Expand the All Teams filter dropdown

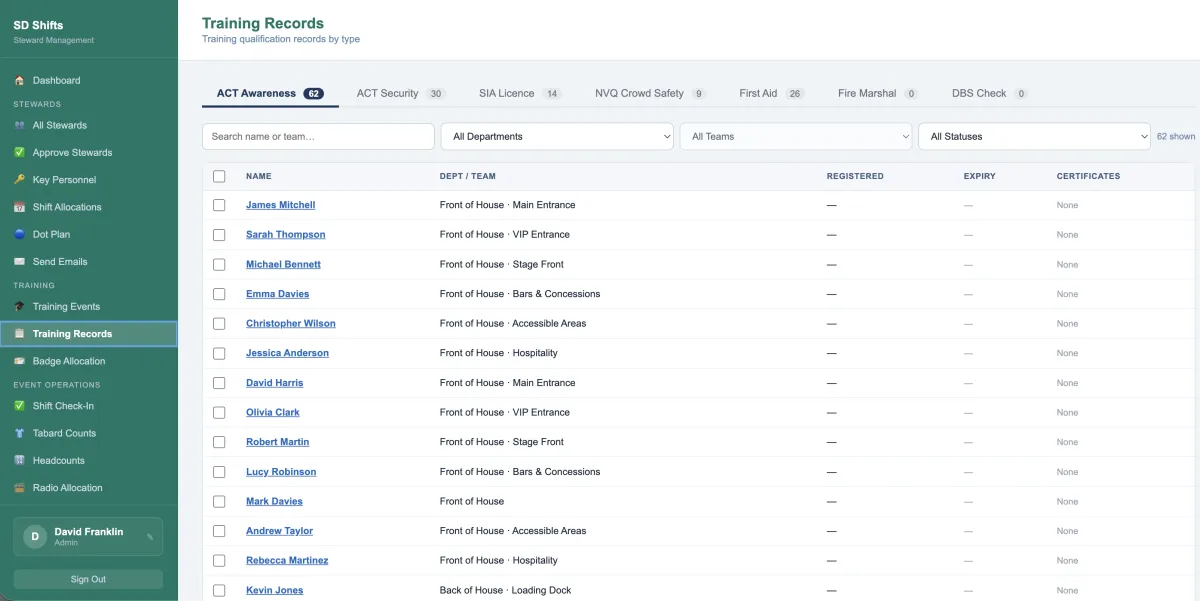pyautogui.click(x=795, y=137)
